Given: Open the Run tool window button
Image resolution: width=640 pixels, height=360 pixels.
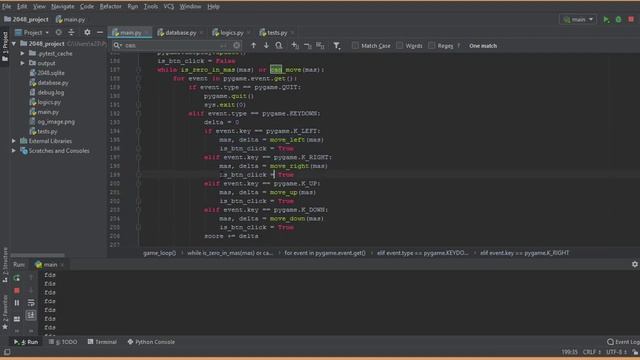Looking at the screenshot, I should tap(26, 342).
